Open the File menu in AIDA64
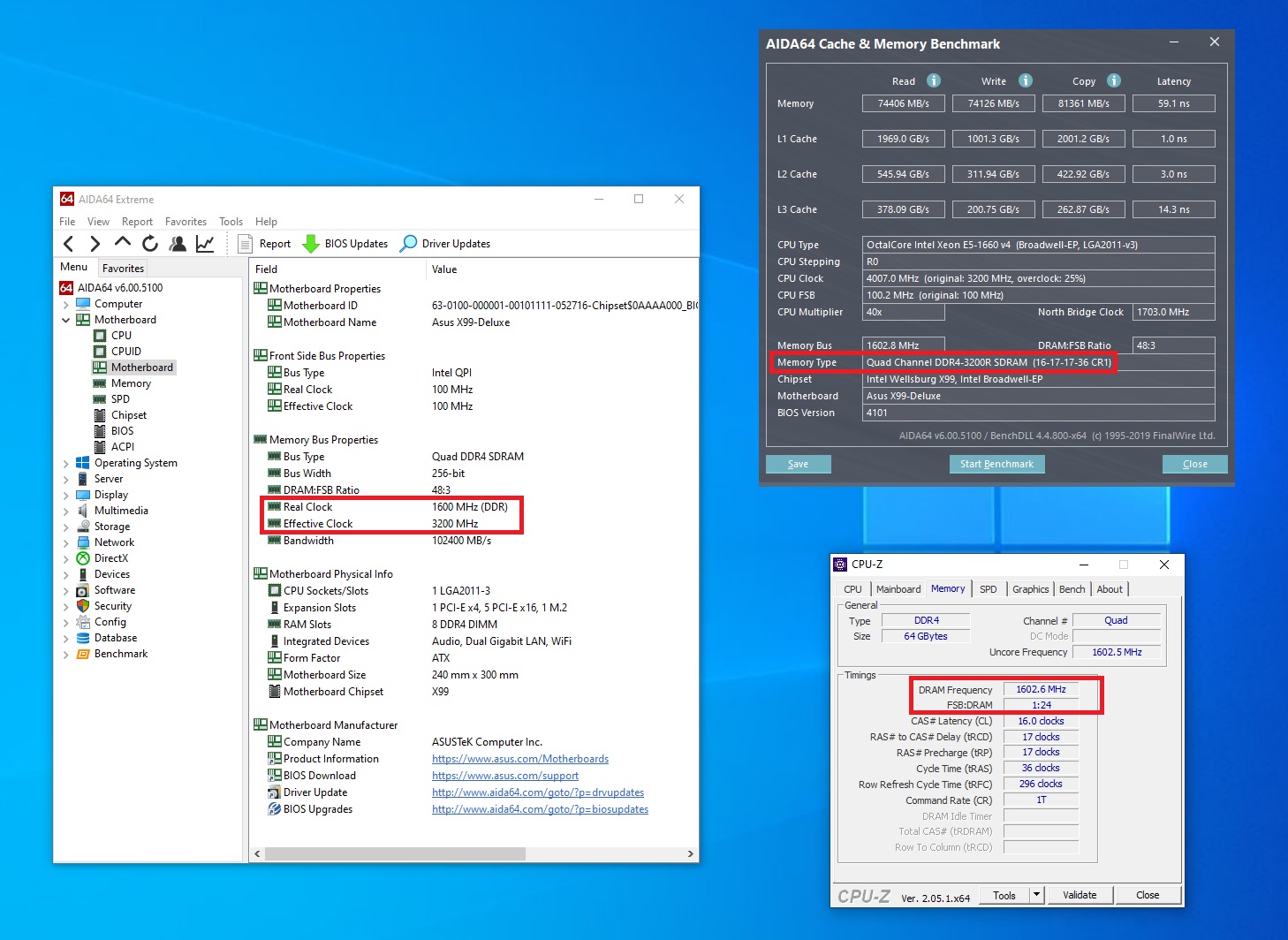The height and width of the screenshot is (940, 1288). click(67, 222)
